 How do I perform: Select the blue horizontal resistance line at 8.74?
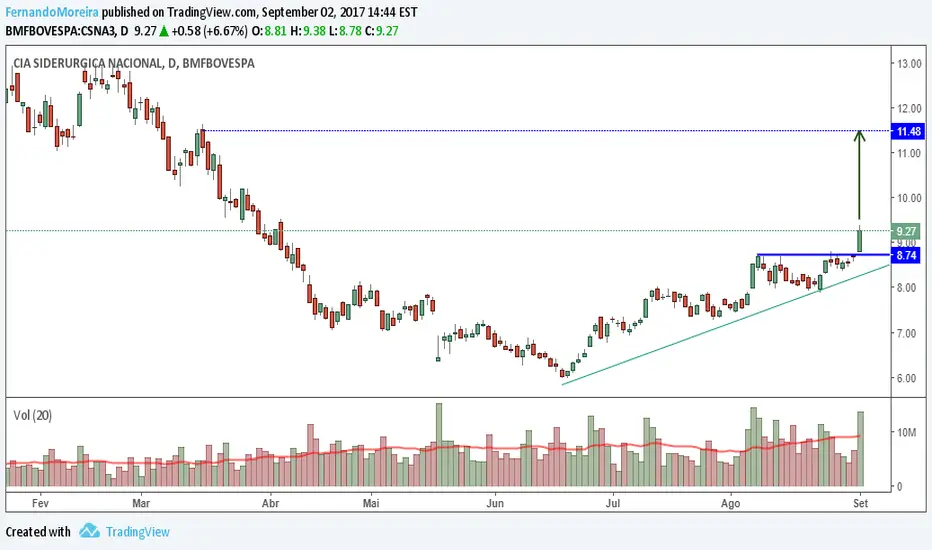pyautogui.click(x=823, y=254)
